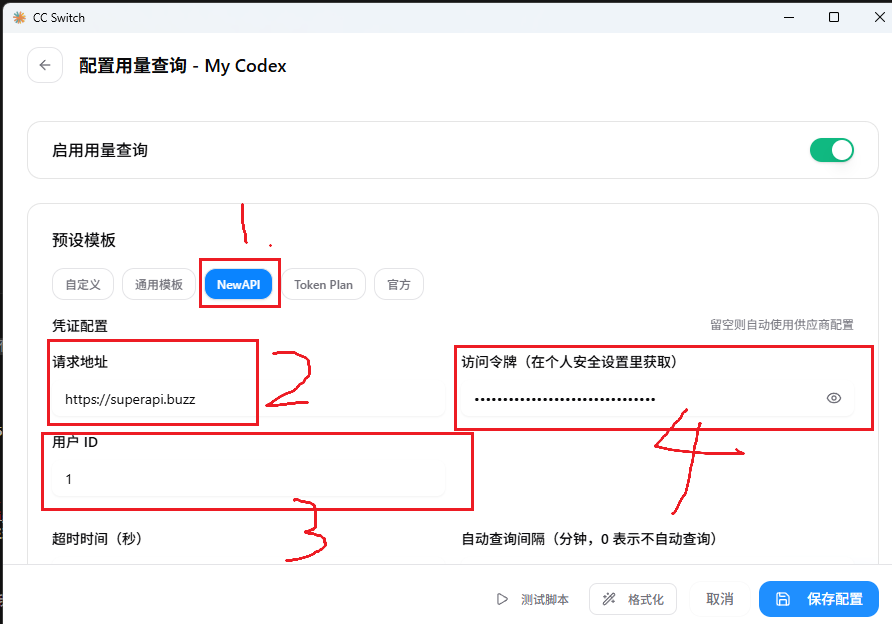Screen dimensions: 892x624
Task: Reveal the access token with eye icon
Action: click(833, 398)
